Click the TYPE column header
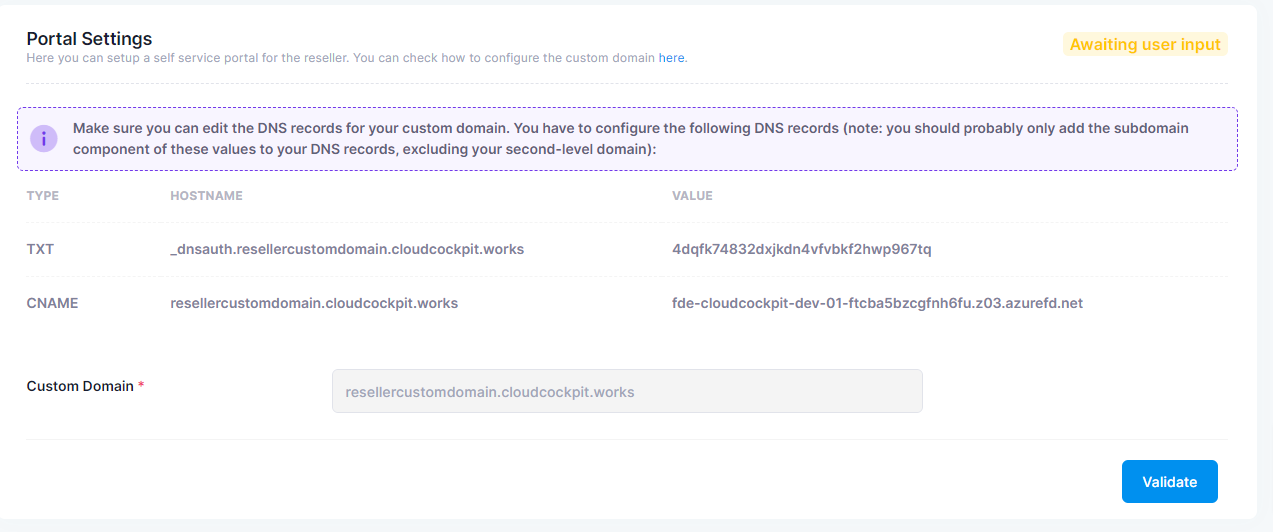 coord(43,196)
